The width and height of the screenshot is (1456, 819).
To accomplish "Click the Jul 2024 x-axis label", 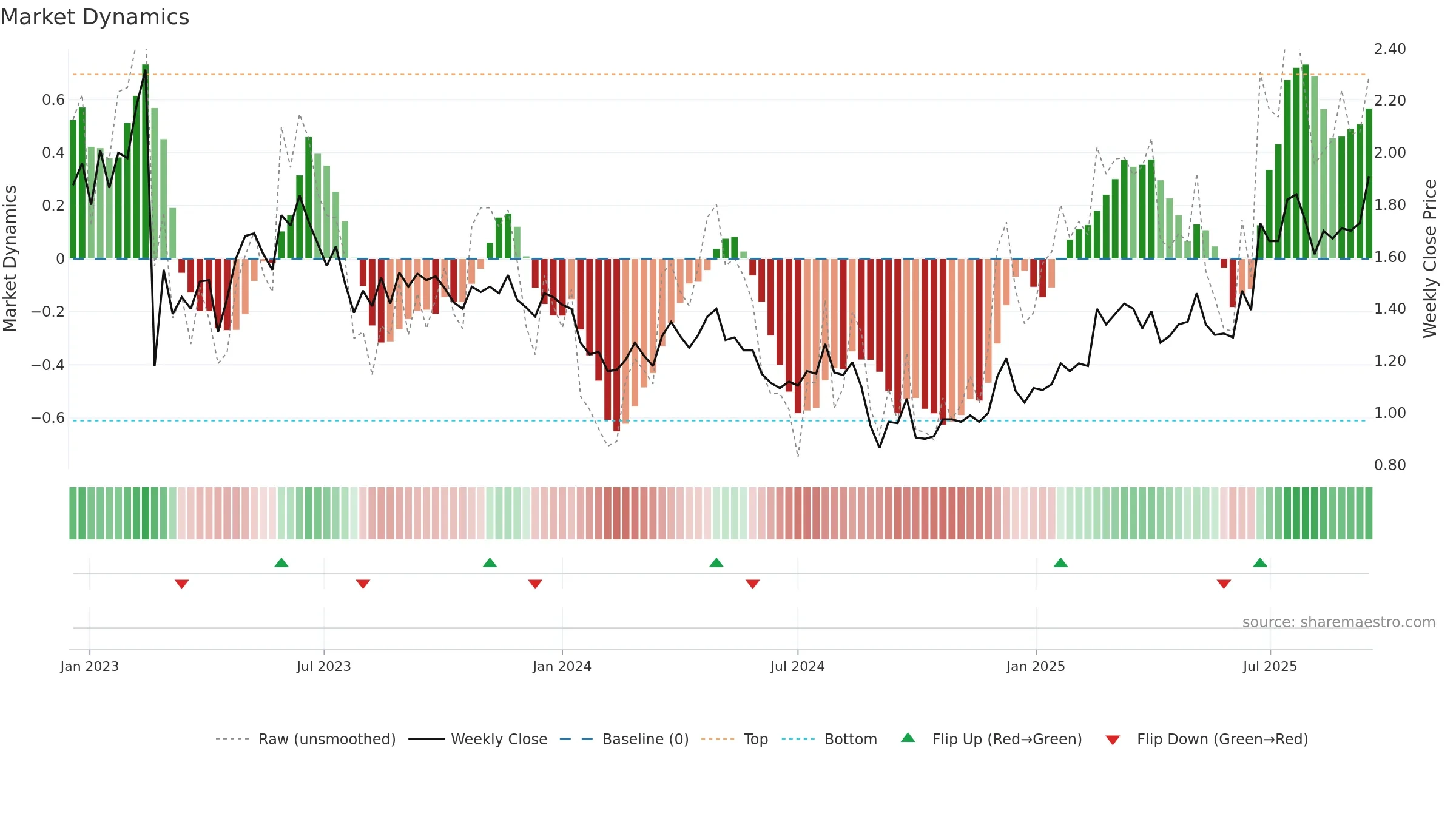I will [x=798, y=666].
